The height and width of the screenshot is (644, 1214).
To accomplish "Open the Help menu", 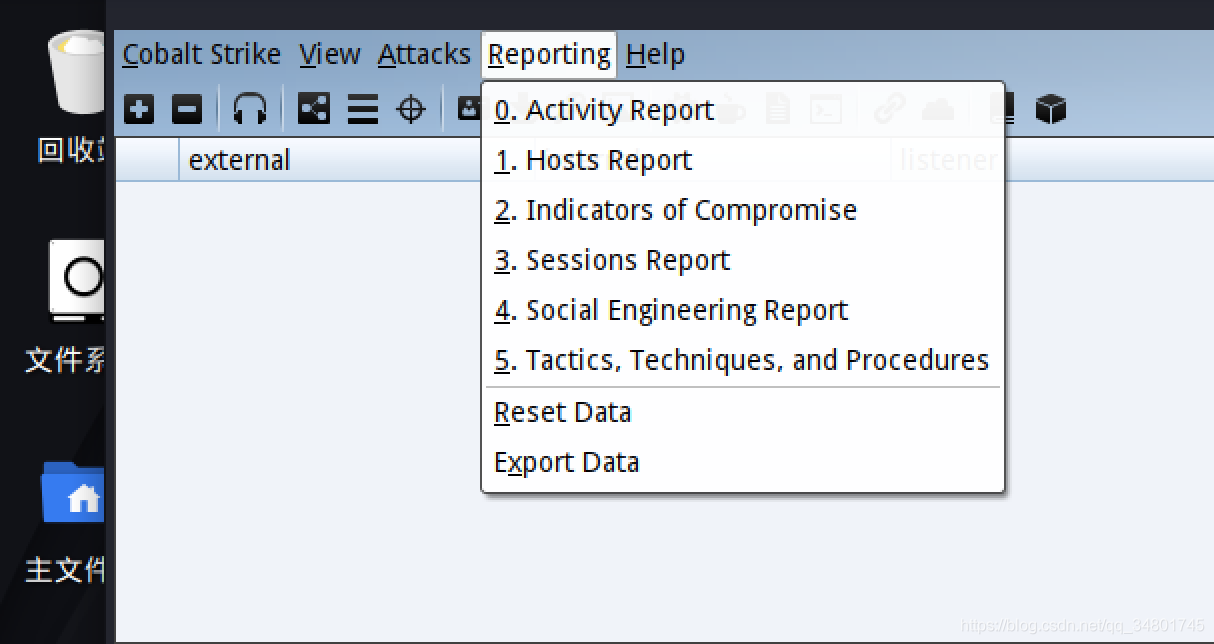I will (x=655, y=54).
